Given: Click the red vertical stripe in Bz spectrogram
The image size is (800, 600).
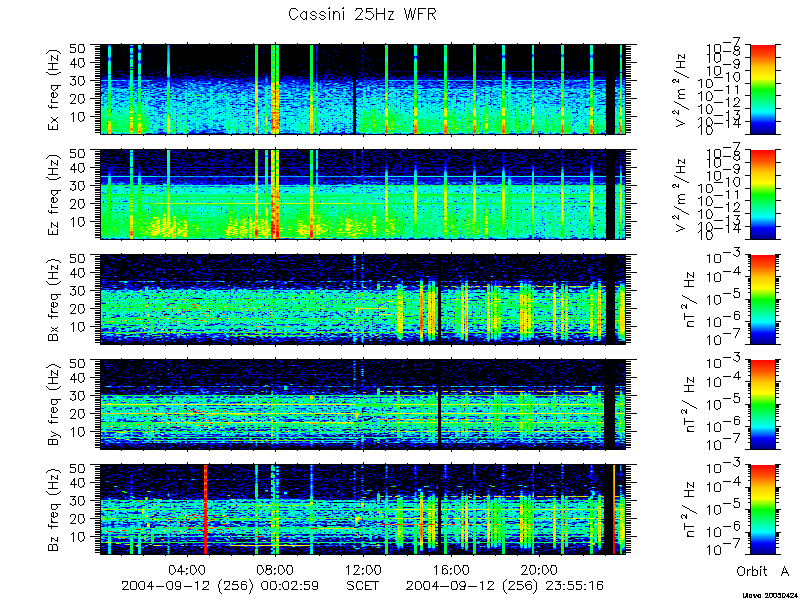Looking at the screenshot, I should pyautogui.click(x=205, y=509).
